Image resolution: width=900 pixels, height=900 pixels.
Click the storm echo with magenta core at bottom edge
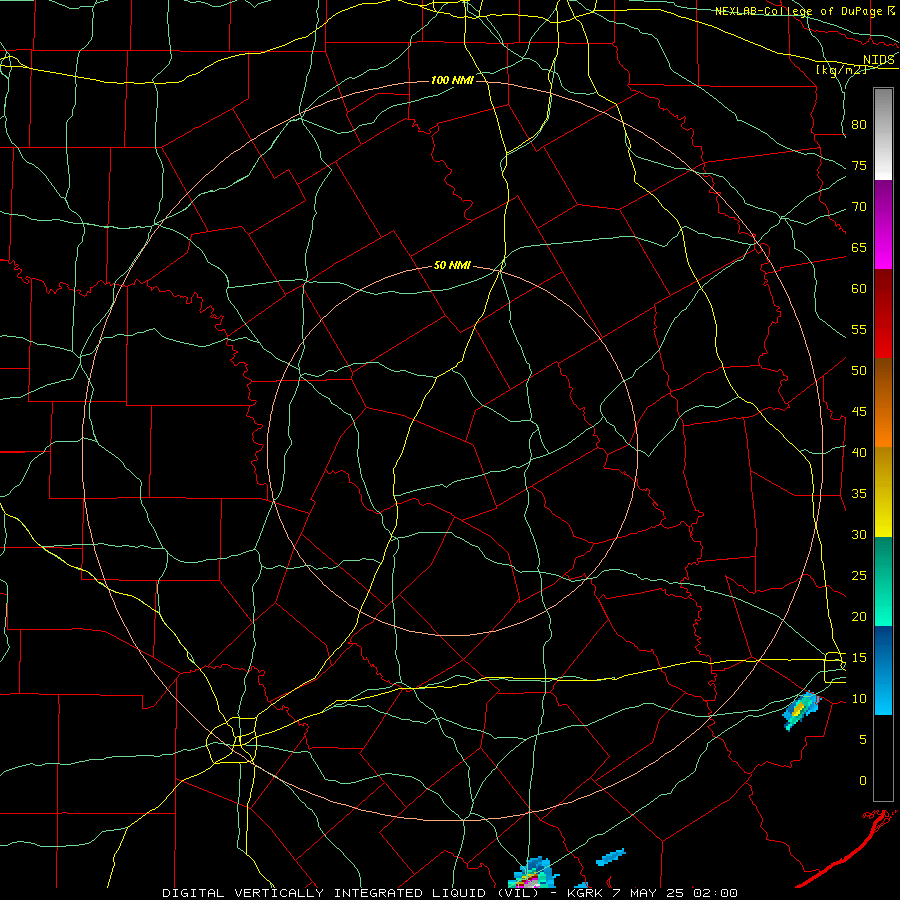click(x=533, y=874)
